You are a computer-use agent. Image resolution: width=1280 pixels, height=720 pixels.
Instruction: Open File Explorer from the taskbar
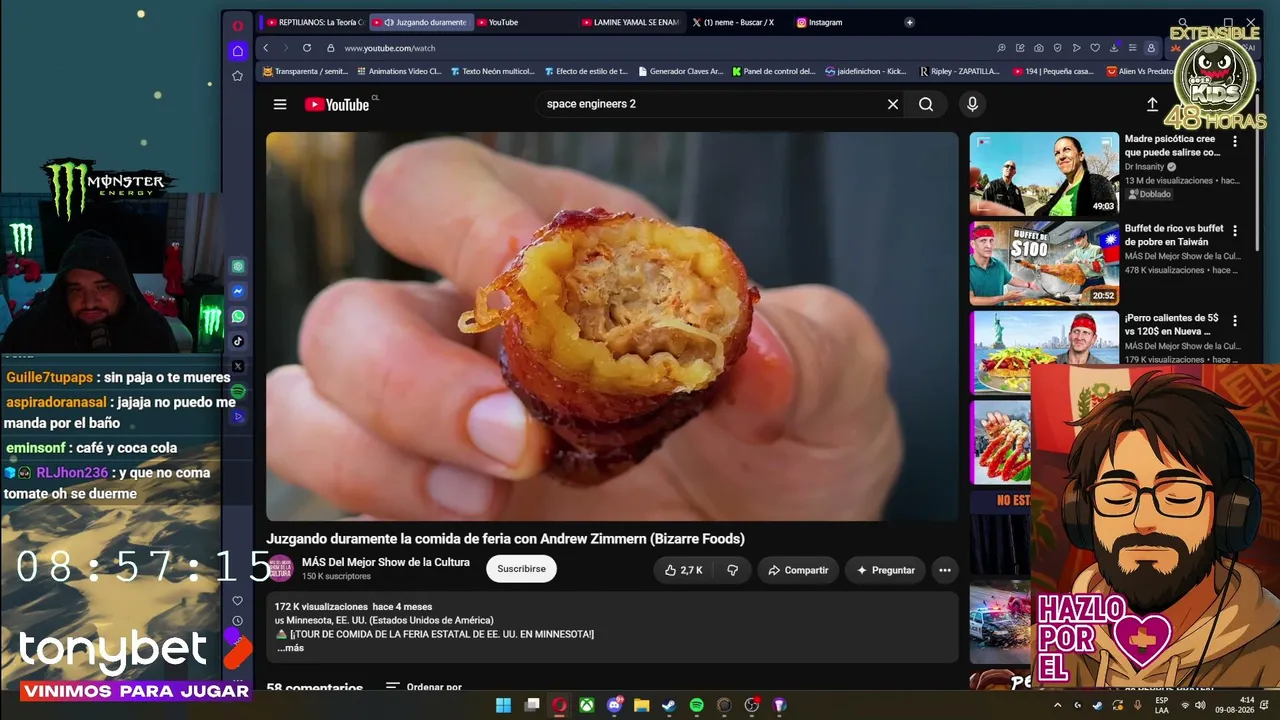click(642, 705)
